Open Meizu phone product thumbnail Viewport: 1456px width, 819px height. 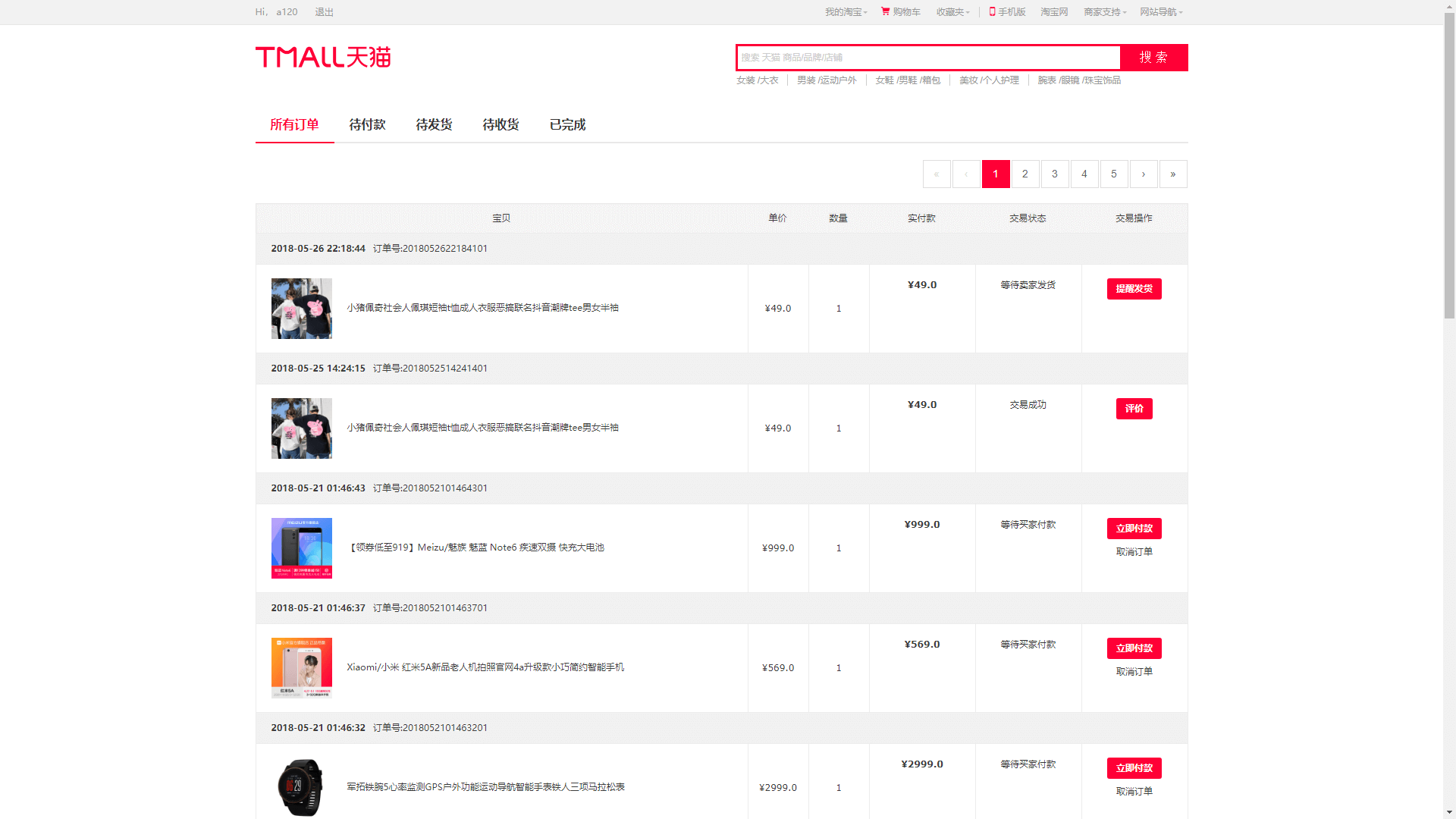click(x=302, y=548)
